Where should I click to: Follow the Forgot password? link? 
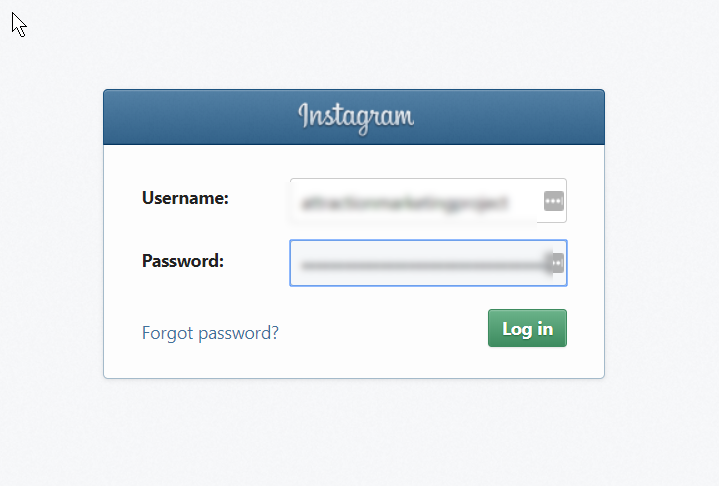pos(210,333)
